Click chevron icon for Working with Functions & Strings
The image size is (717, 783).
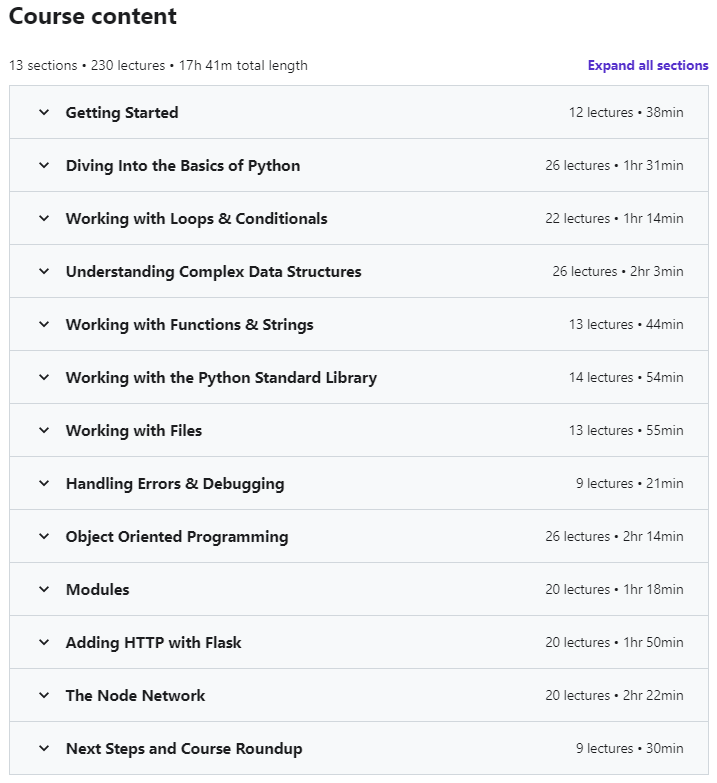pos(44,325)
